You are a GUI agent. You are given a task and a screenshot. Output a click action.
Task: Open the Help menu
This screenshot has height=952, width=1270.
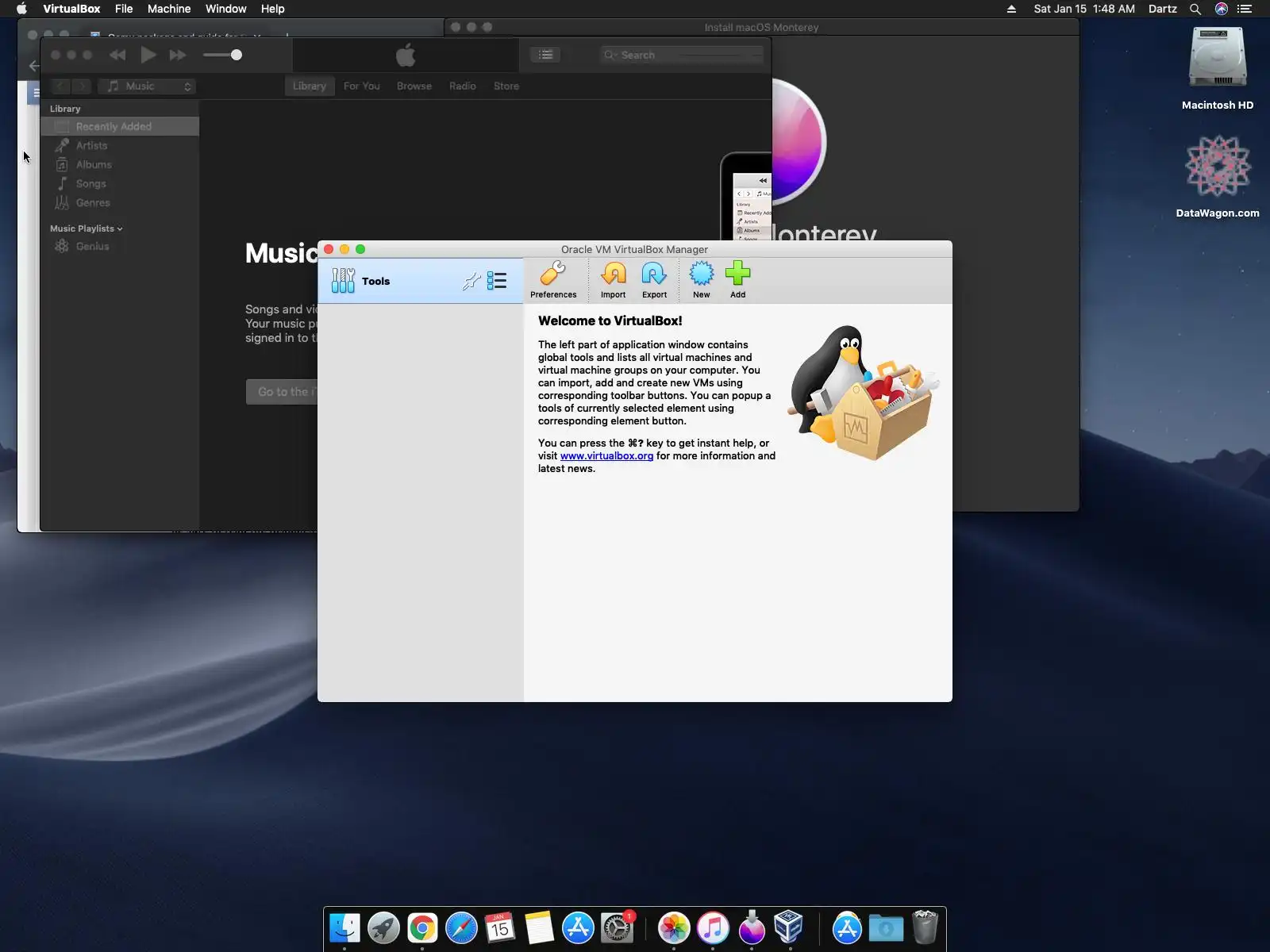coord(272,9)
